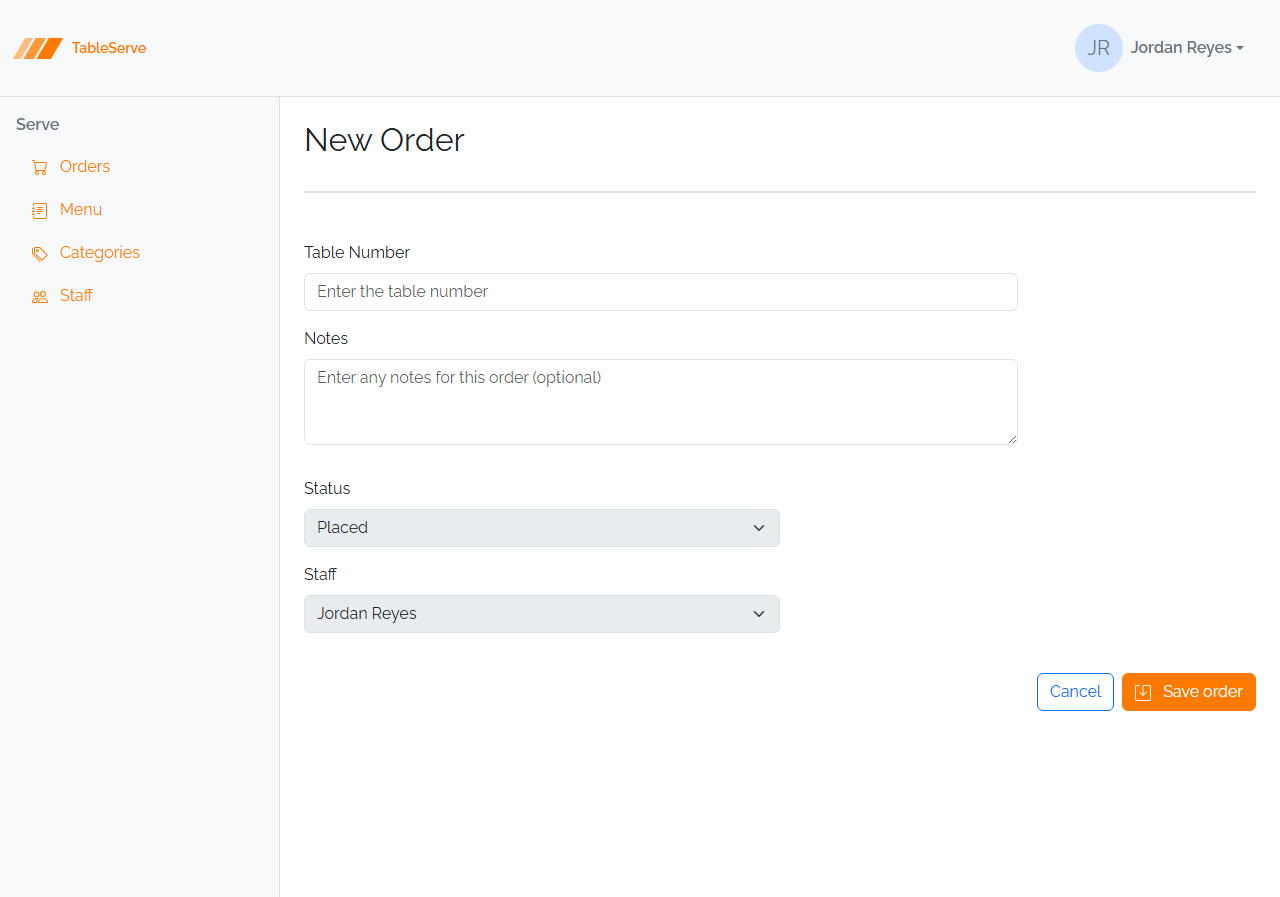
Task: Click the JR avatar circle
Action: coord(1099,48)
